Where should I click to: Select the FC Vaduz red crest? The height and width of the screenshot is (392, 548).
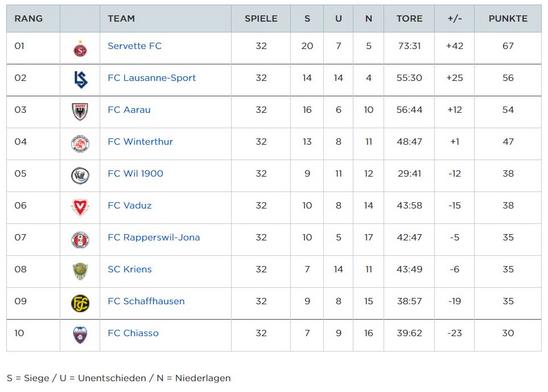tap(80, 207)
